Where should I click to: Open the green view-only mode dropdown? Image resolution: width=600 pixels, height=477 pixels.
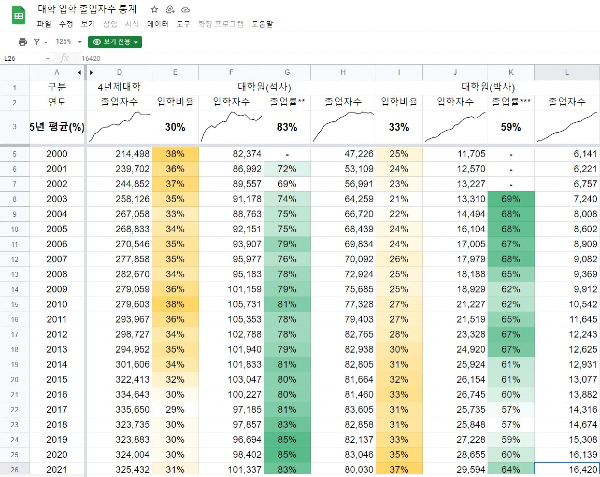[x=115, y=42]
